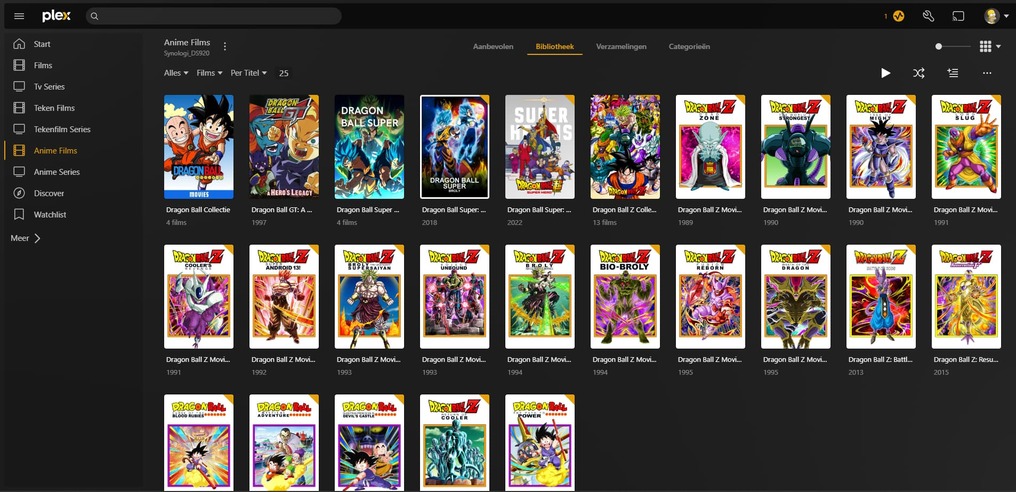Open Fusion Reborn movie poster
This screenshot has width=1016, height=492.
pos(710,297)
